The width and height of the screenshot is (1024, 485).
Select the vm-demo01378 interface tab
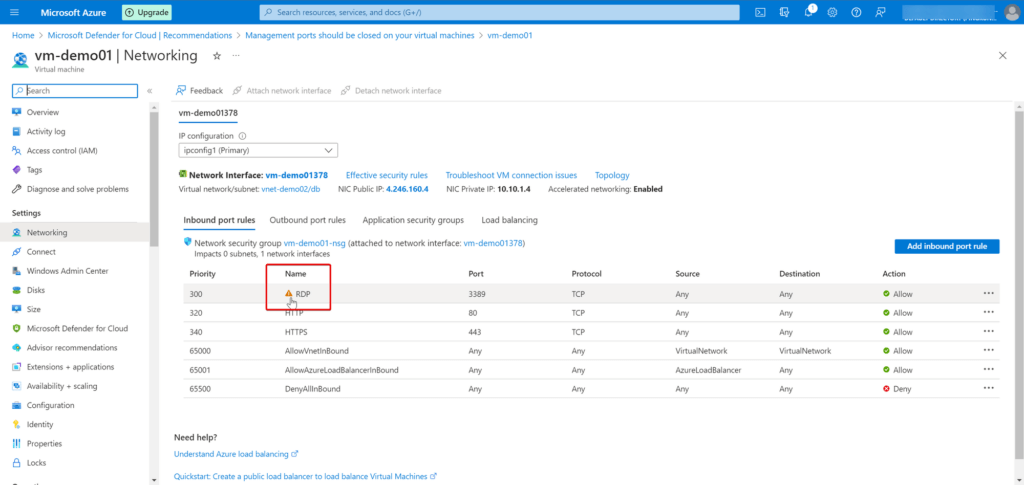point(208,112)
